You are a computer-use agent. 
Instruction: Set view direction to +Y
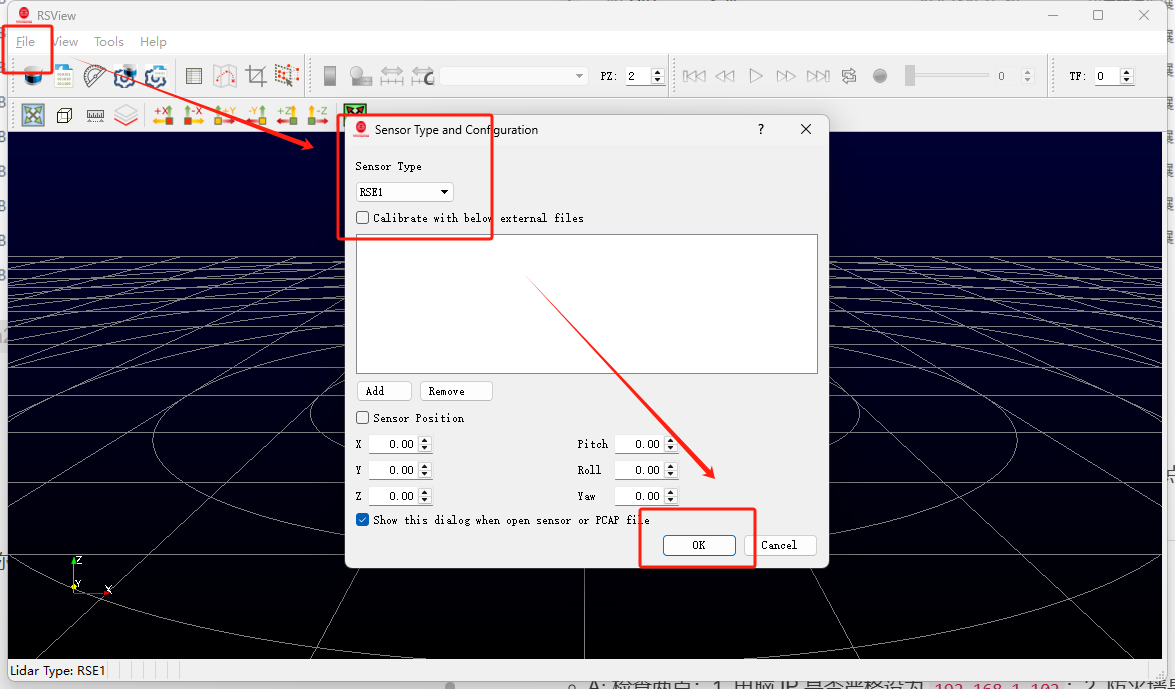click(x=225, y=115)
